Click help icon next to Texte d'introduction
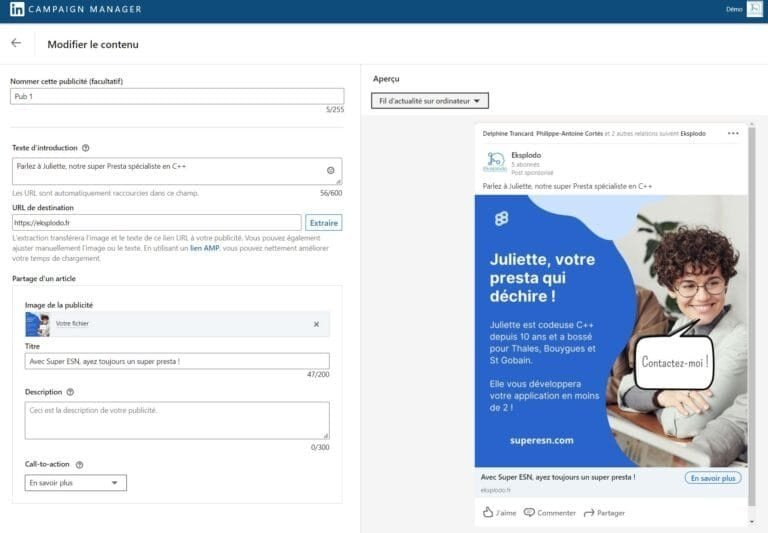 85,148
